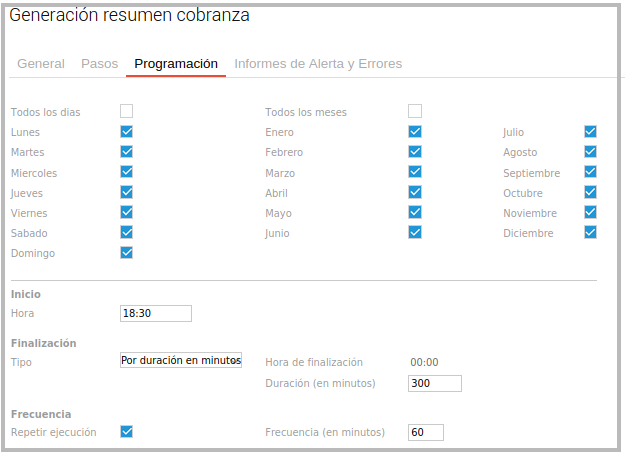Toggle the Miercoles checkbox

[x=127, y=172]
